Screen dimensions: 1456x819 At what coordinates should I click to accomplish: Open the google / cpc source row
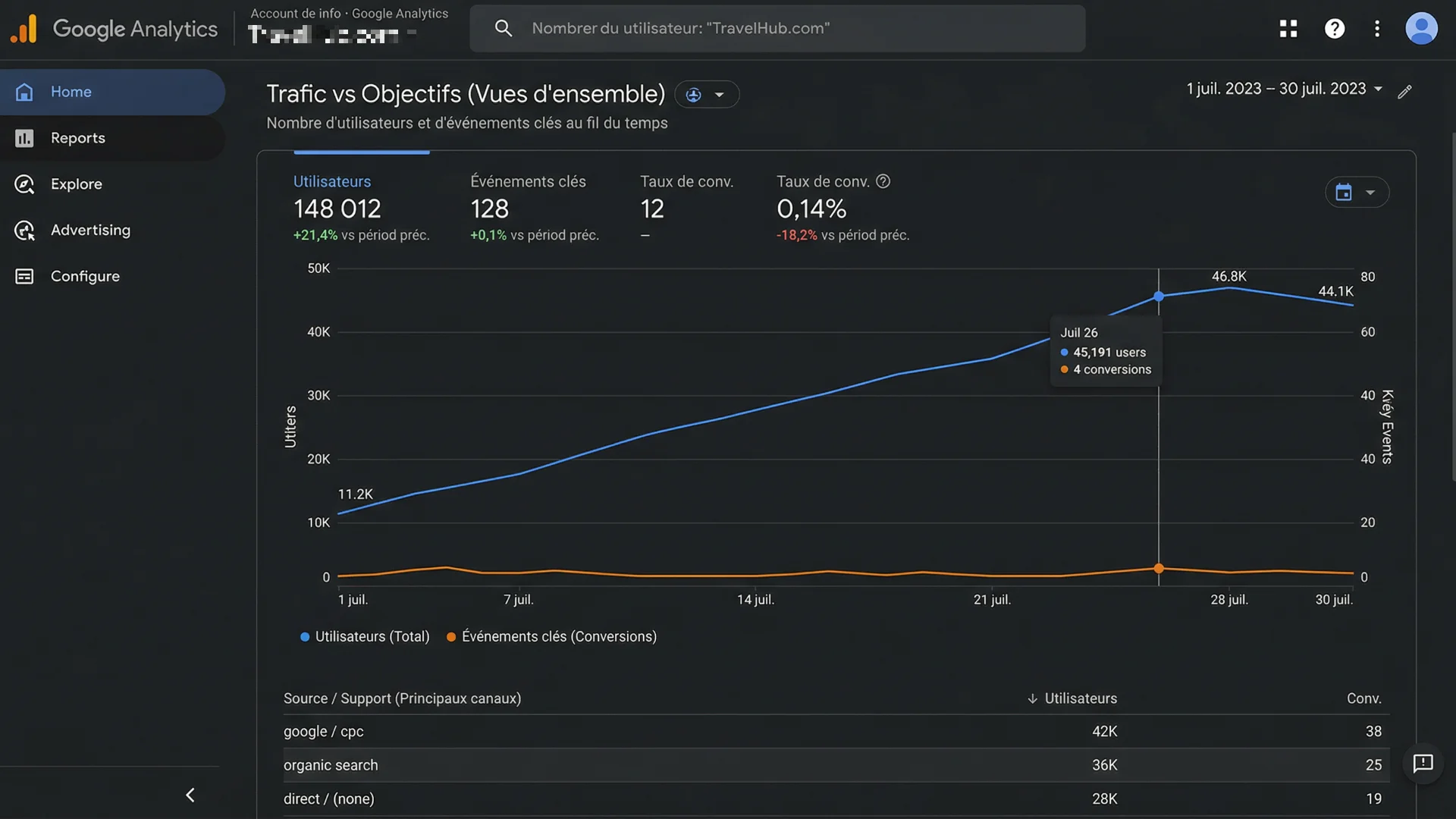(323, 731)
